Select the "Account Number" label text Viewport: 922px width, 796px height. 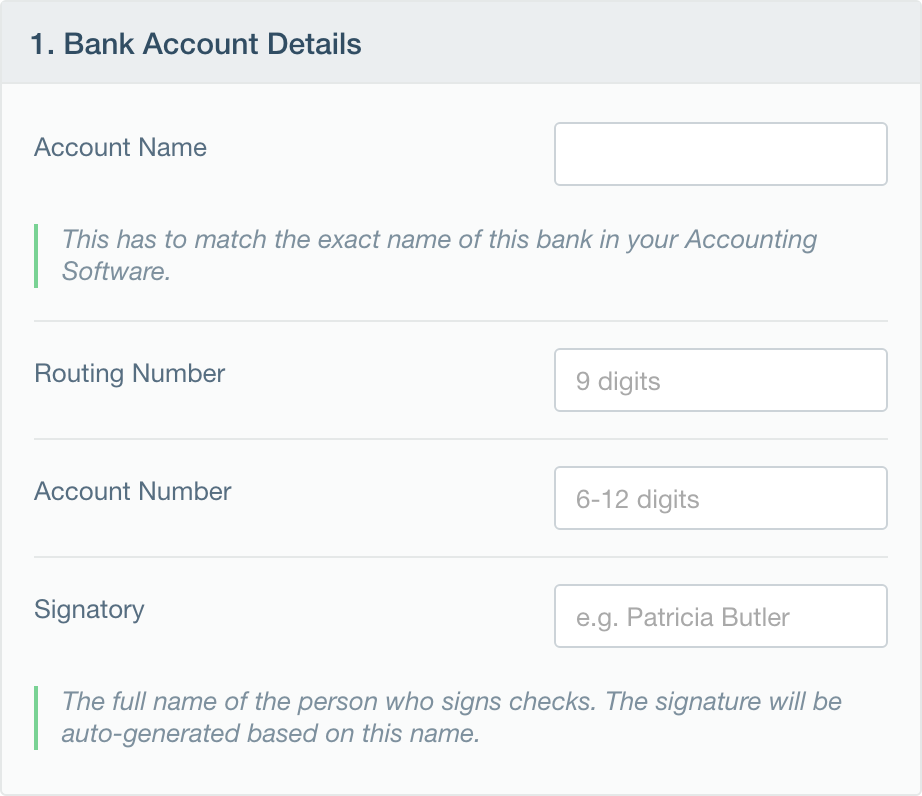(132, 492)
